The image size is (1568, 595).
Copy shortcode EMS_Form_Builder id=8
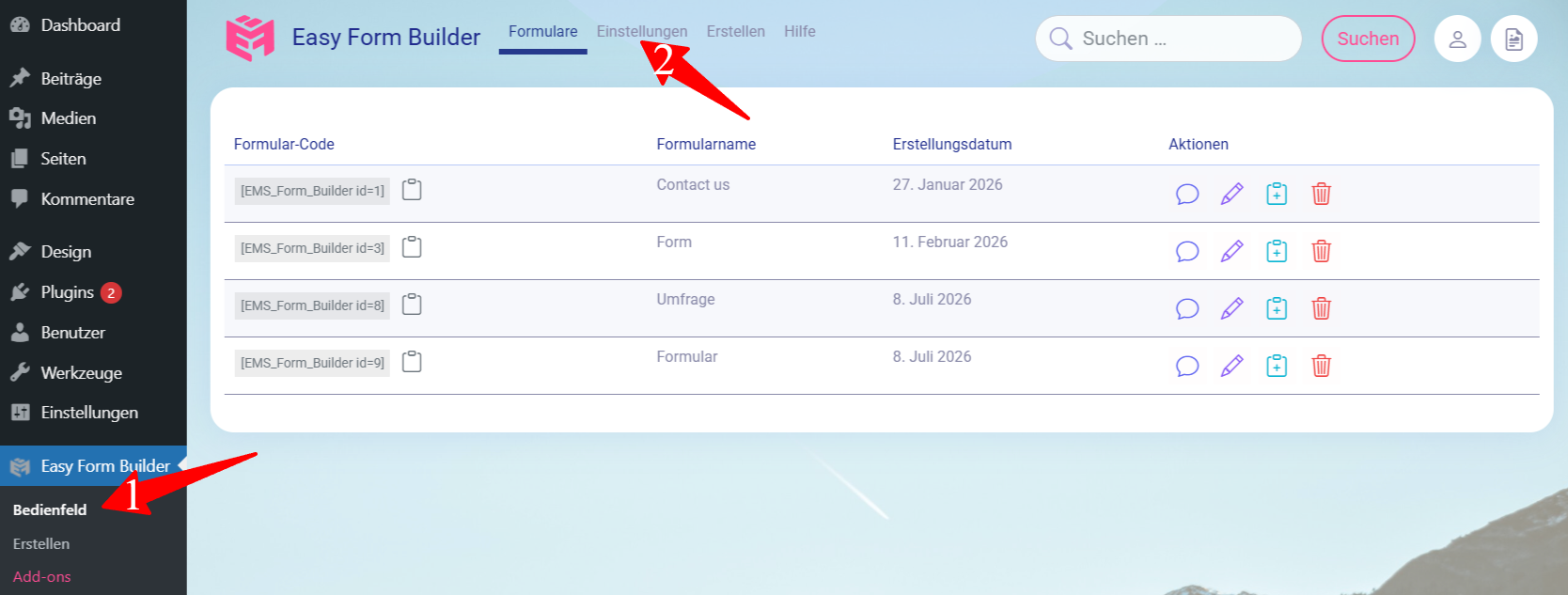[x=412, y=305]
